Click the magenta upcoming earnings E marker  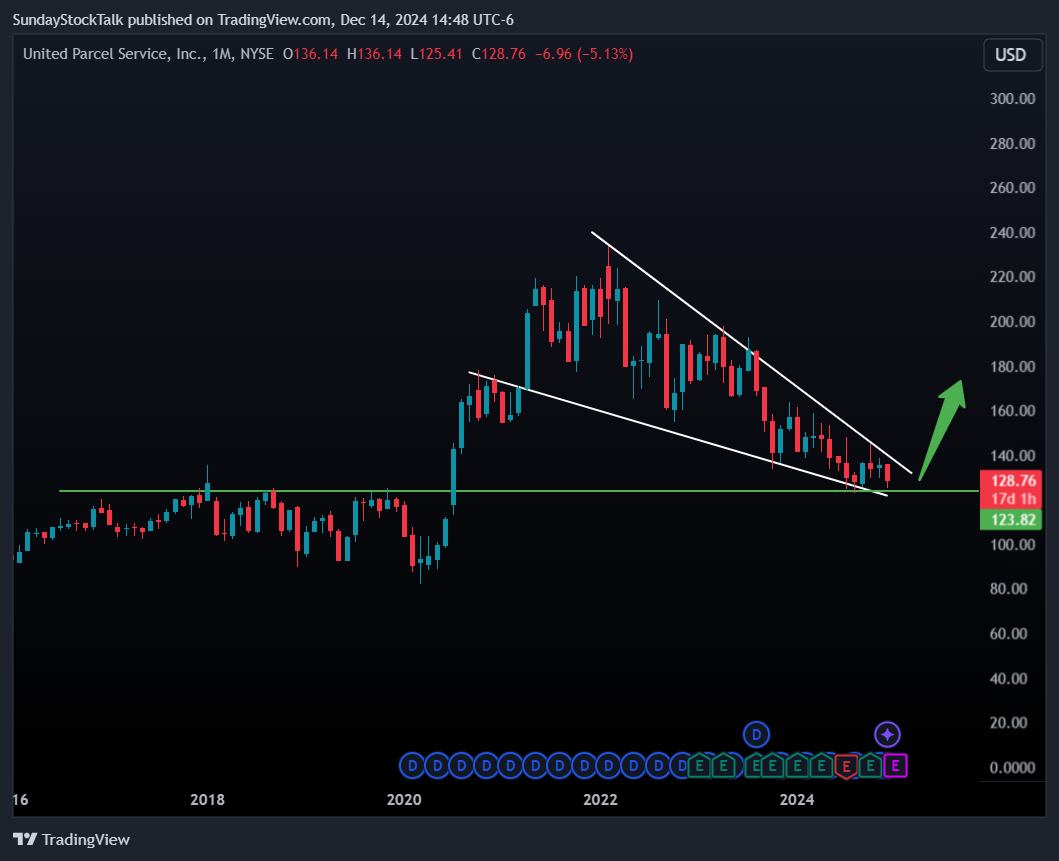pos(896,766)
